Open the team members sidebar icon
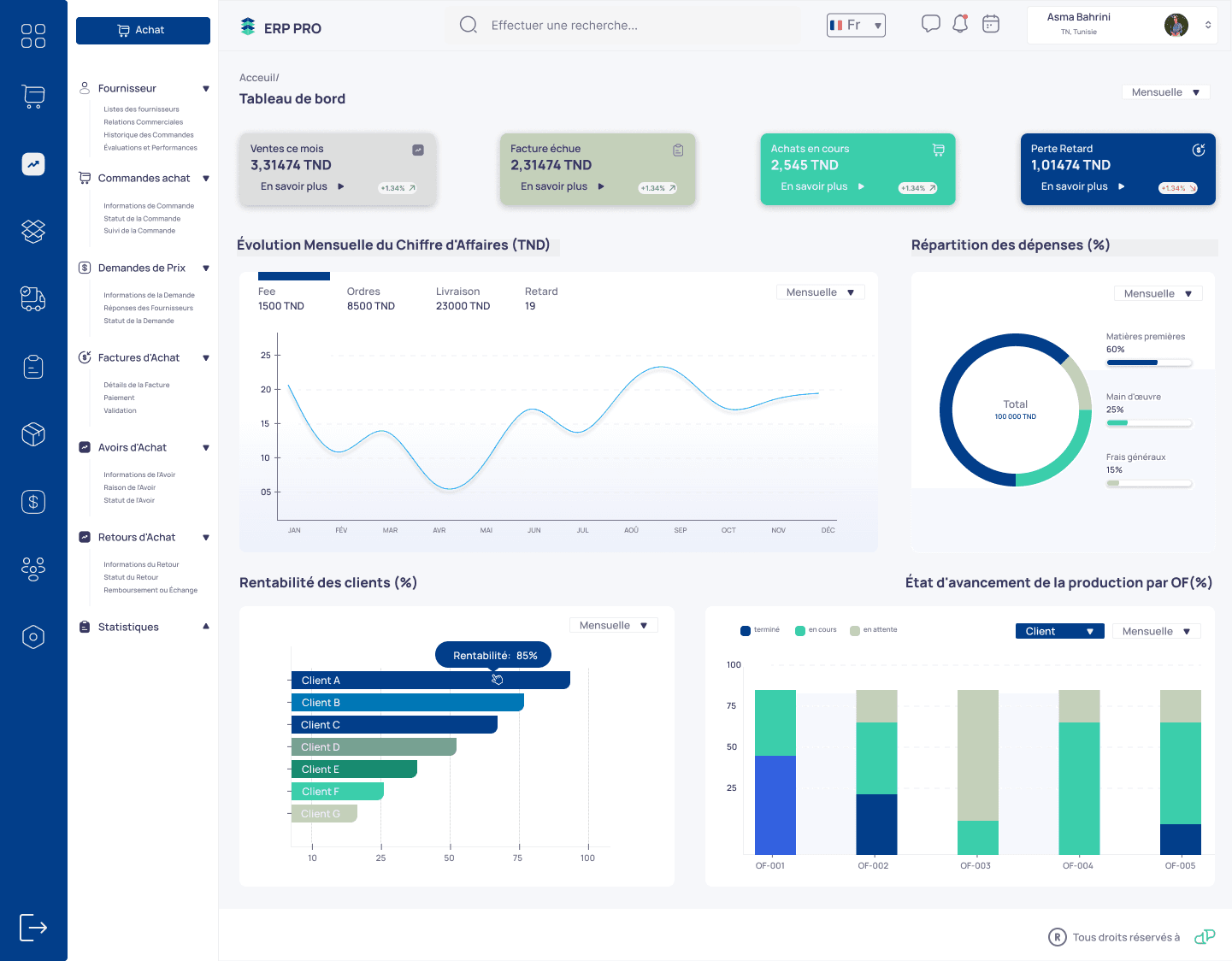Screen dimensions: 1232x961 (x=33, y=569)
